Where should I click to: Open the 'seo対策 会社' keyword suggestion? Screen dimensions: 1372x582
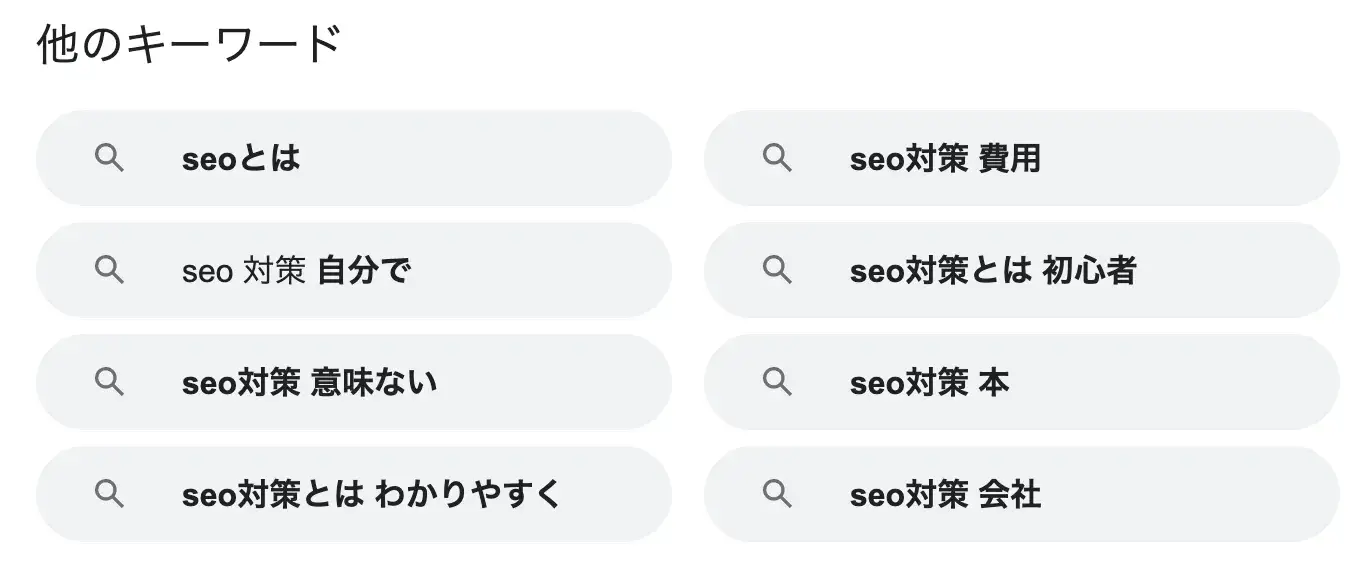[x=1022, y=494]
